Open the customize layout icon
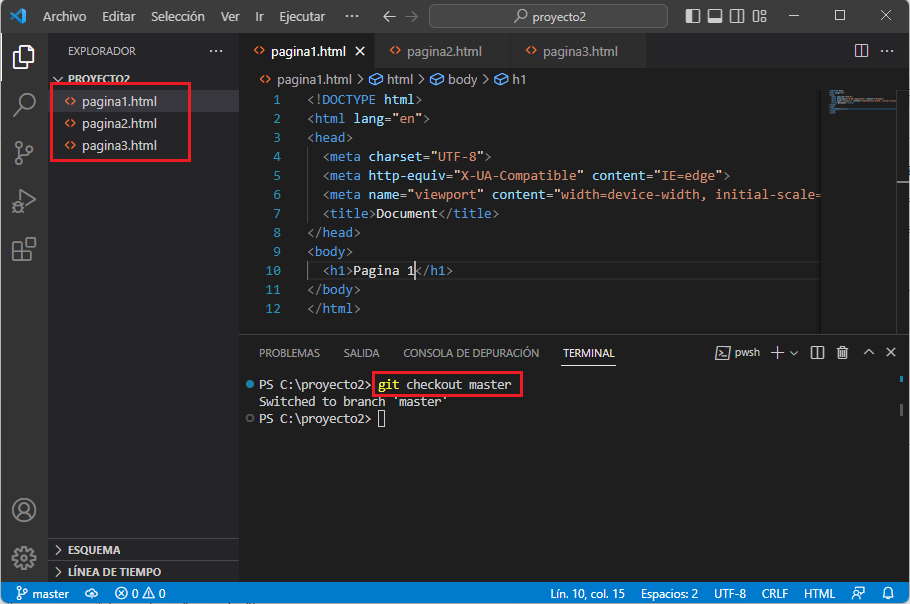The height and width of the screenshot is (604, 910). pos(759,16)
